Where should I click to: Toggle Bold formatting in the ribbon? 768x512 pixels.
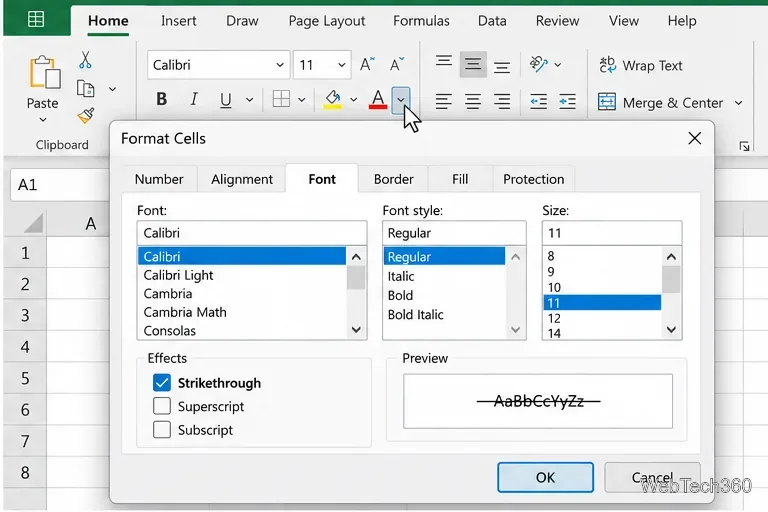click(x=162, y=99)
